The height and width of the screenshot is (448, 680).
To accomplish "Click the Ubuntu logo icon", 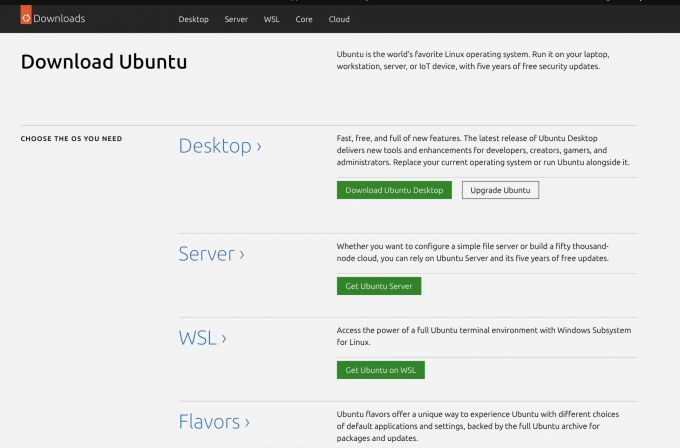I will click(x=26, y=15).
